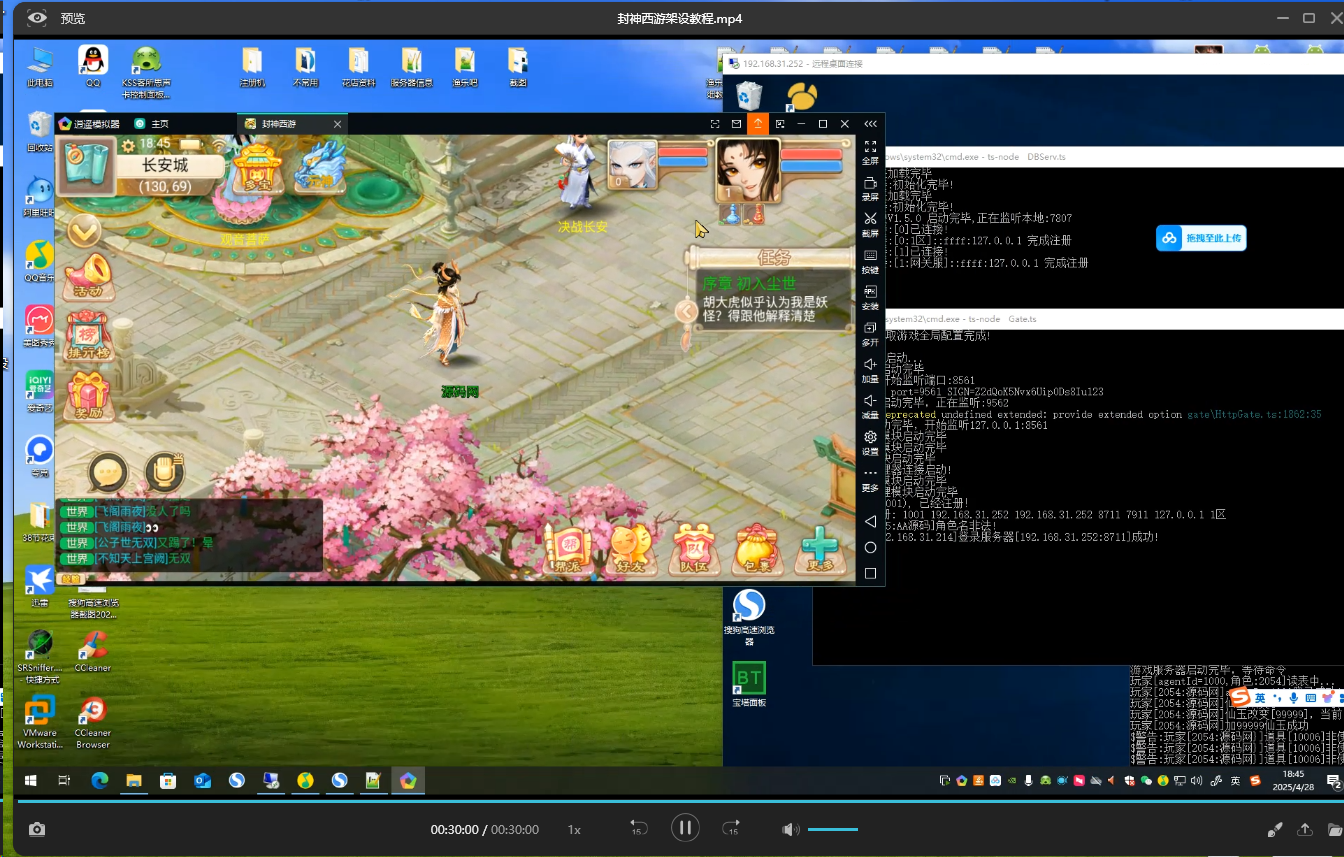The width and height of the screenshot is (1344, 857).
Task: Open the 更多 three-dots menu in the emulator sidebar
Action: click(x=870, y=478)
